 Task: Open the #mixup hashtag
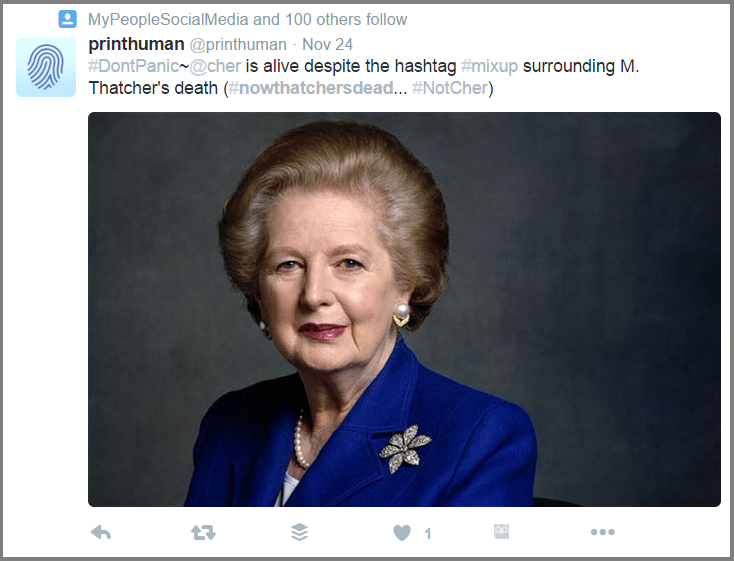pos(489,66)
